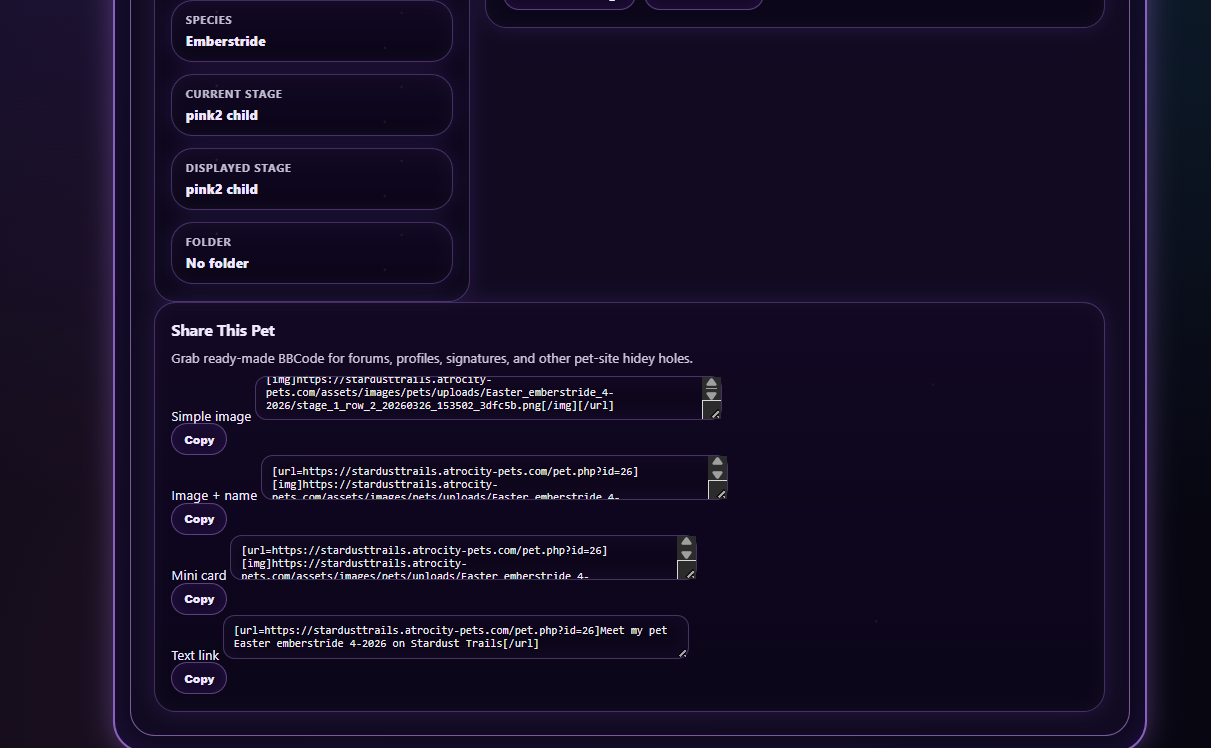Image resolution: width=1211 pixels, height=748 pixels.
Task: Click the scroll-up arrow in Mini card box
Action: (x=686, y=542)
